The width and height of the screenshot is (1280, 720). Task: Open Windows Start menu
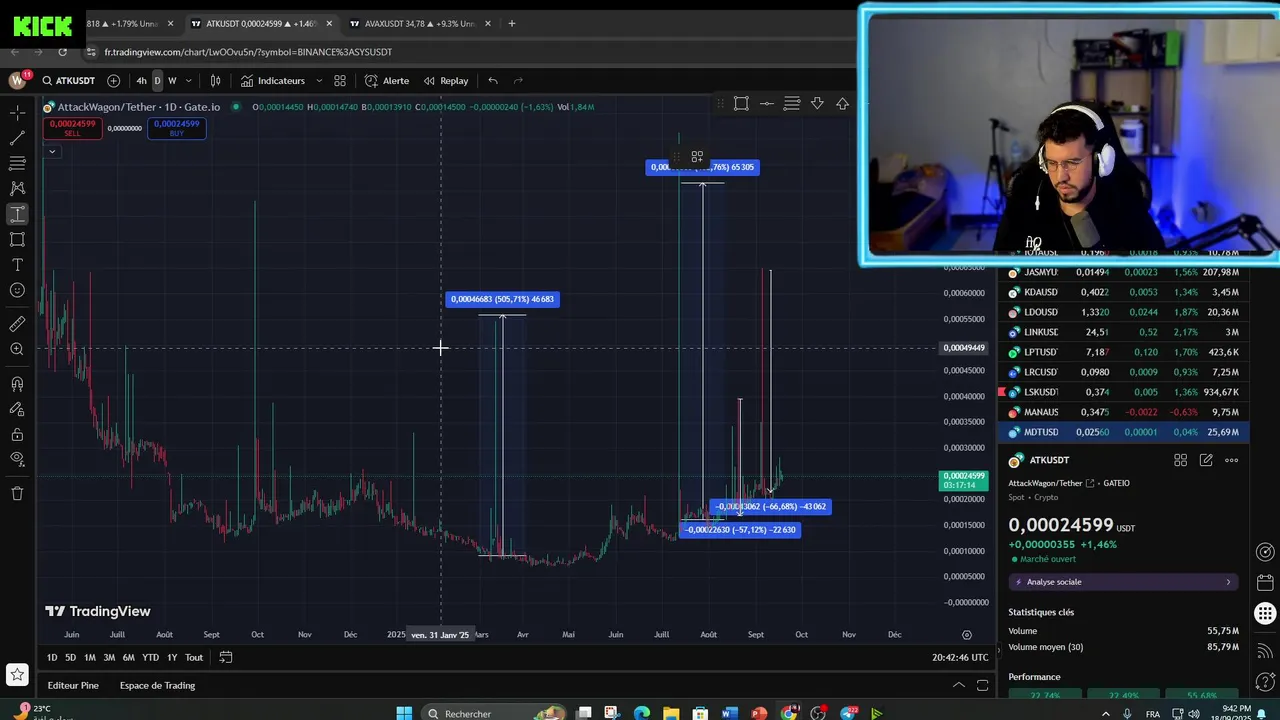click(404, 713)
